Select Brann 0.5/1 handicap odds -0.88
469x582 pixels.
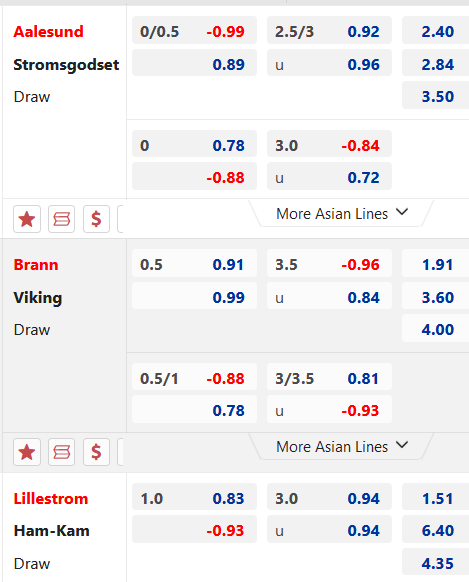(x=194, y=377)
